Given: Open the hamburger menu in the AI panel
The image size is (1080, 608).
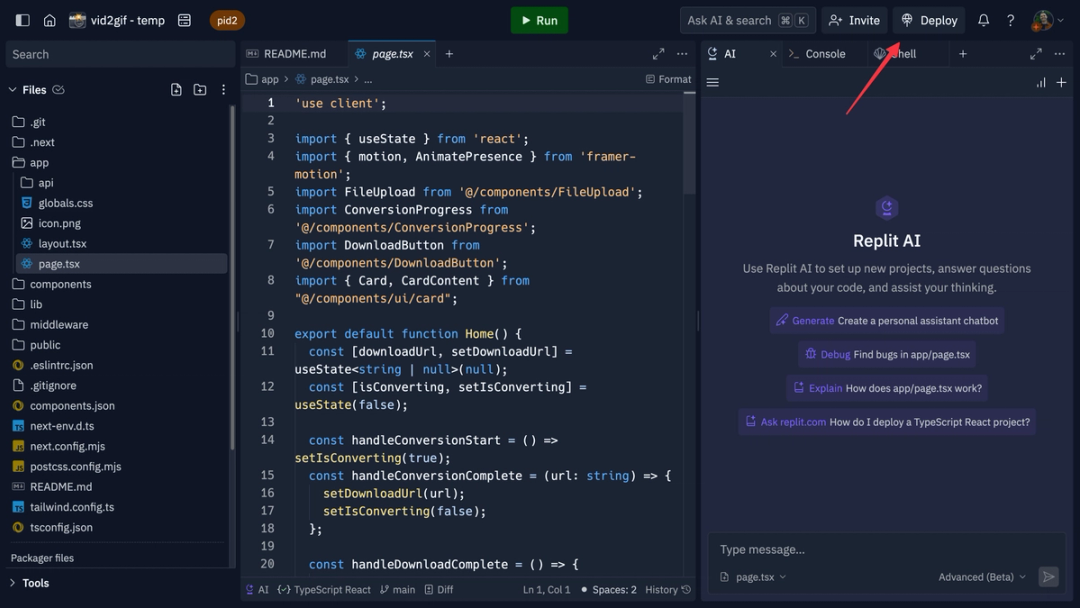Looking at the screenshot, I should pos(712,82).
